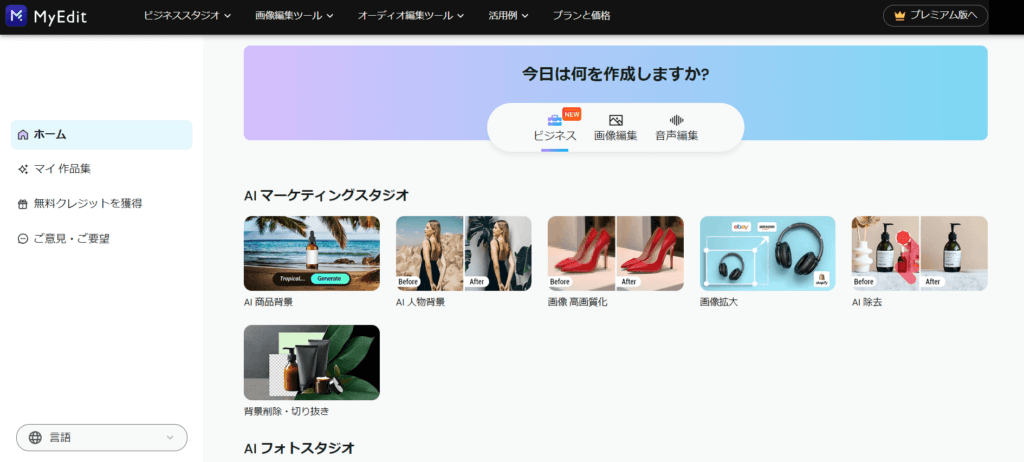Switch to the ビジネス tab
1024x462 pixels.
coord(554,128)
